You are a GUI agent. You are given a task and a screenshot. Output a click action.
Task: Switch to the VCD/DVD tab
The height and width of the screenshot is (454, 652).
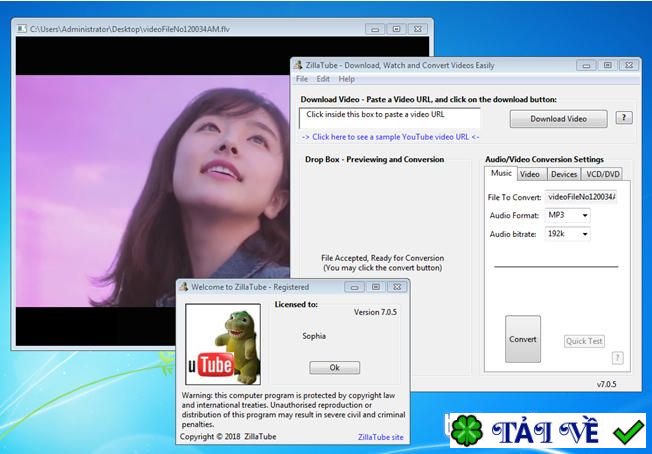point(603,174)
